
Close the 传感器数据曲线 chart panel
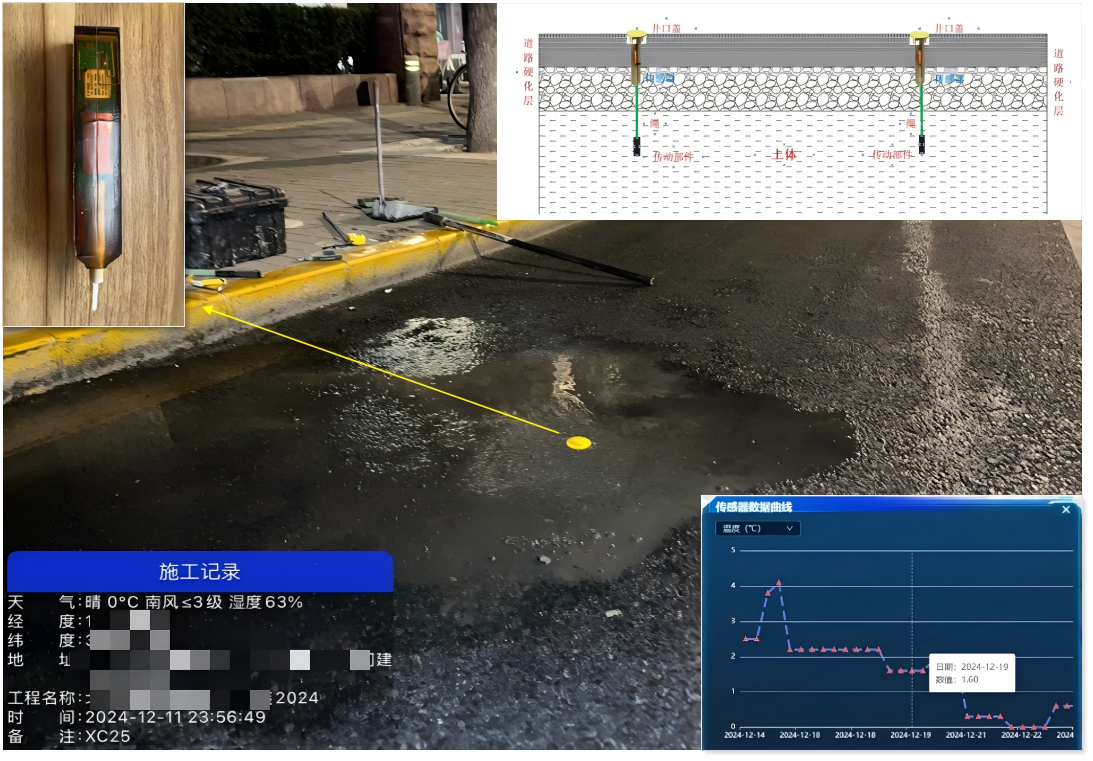(1065, 510)
